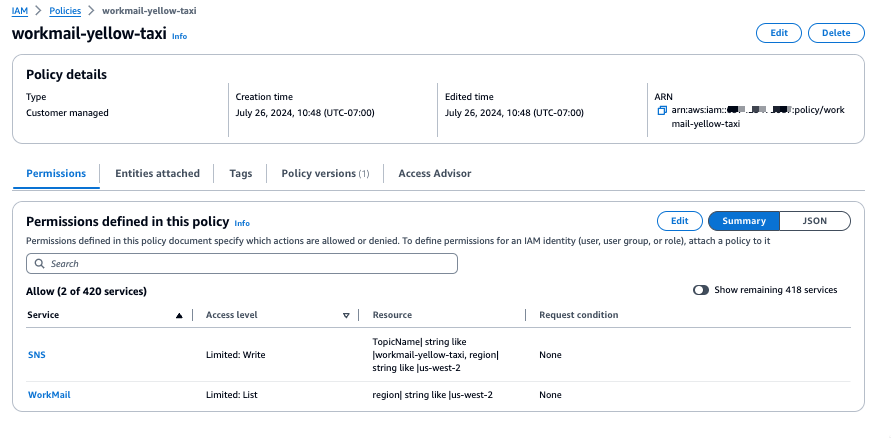Toggle Show remaining 418 services
Image resolution: width=891 pixels, height=438 pixels.
click(700, 290)
